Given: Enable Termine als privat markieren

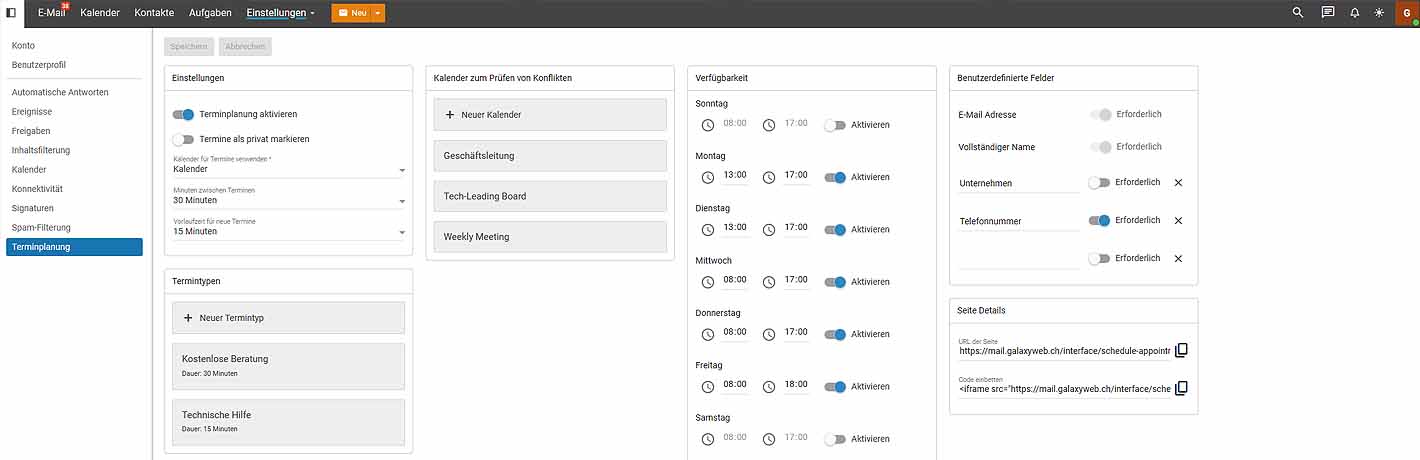Looking at the screenshot, I should point(183,139).
